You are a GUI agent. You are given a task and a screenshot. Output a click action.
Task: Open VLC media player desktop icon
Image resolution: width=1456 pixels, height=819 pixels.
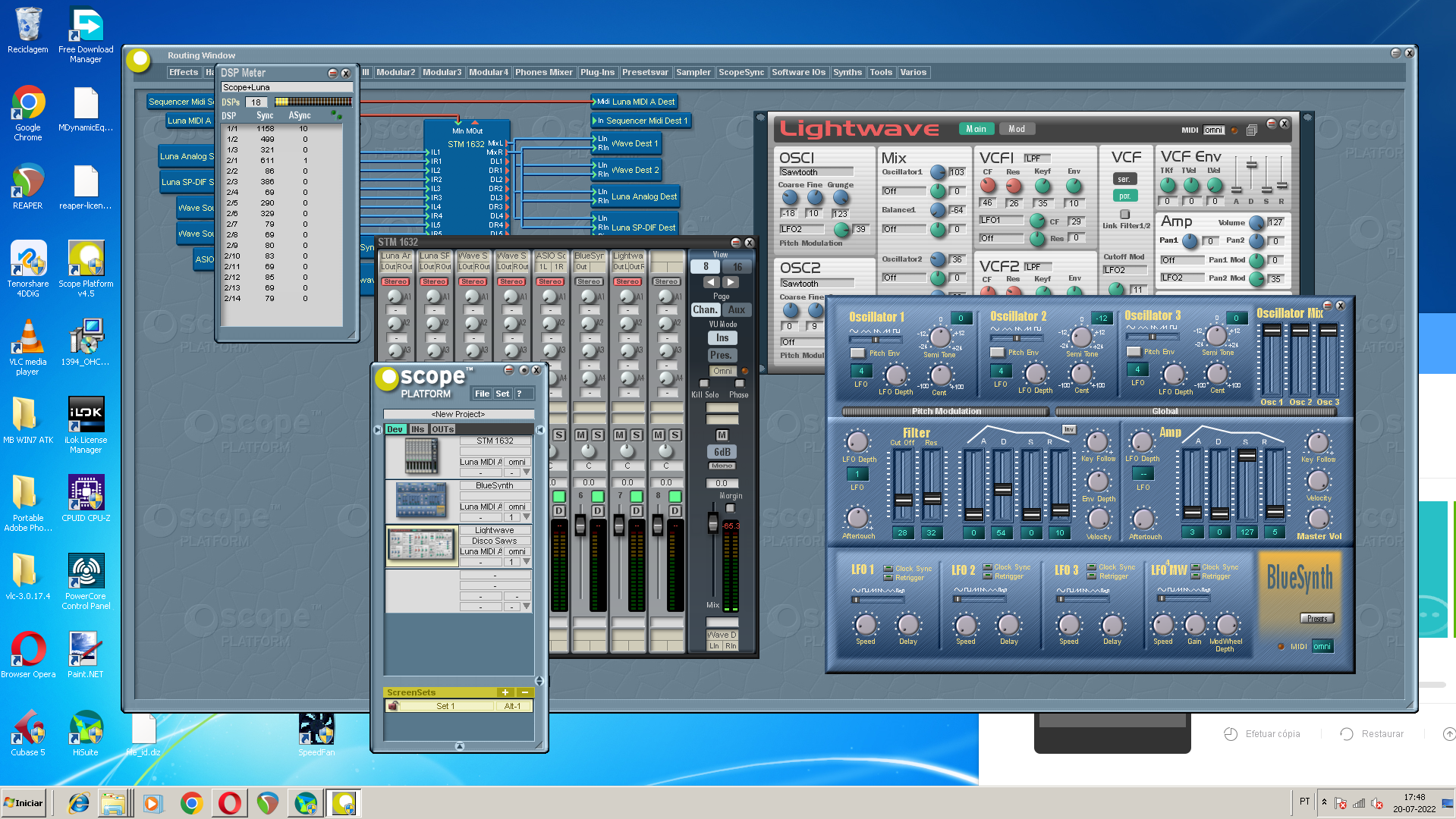28,347
